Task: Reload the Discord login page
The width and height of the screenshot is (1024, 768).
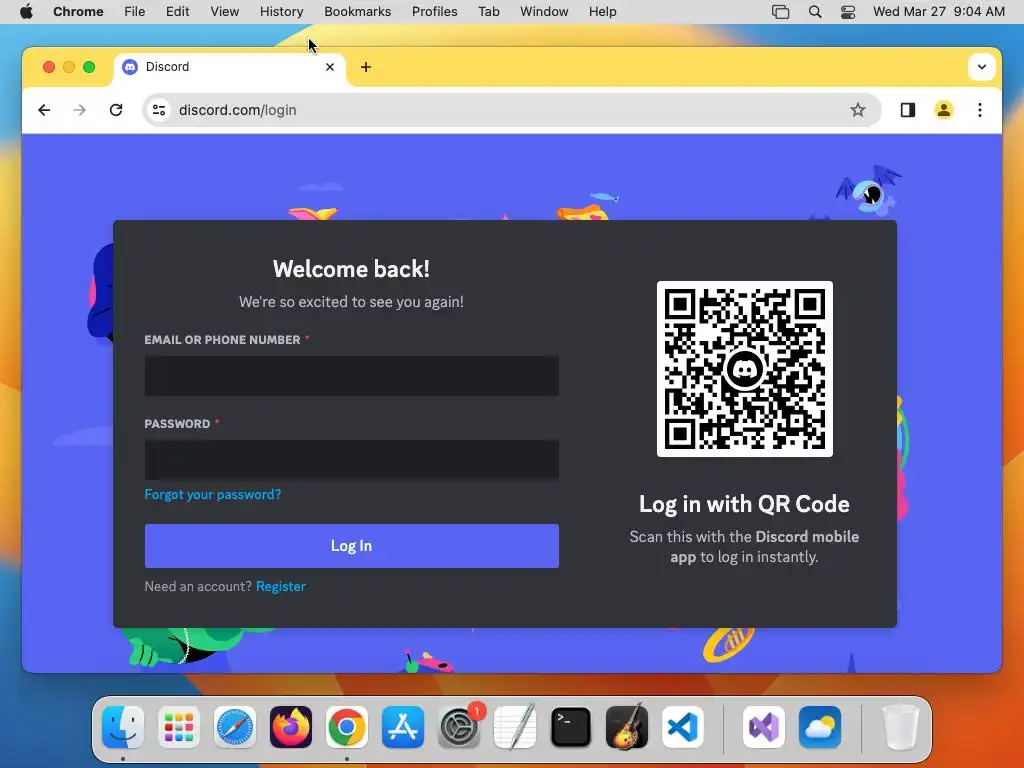Action: [116, 110]
